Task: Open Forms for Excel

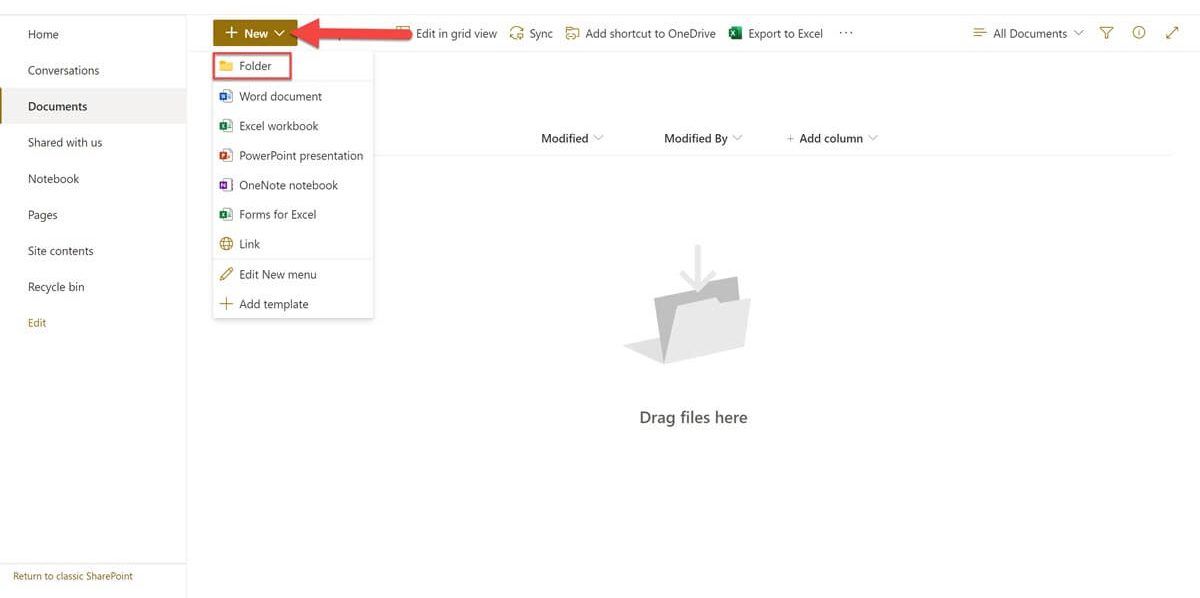Action: (x=276, y=214)
